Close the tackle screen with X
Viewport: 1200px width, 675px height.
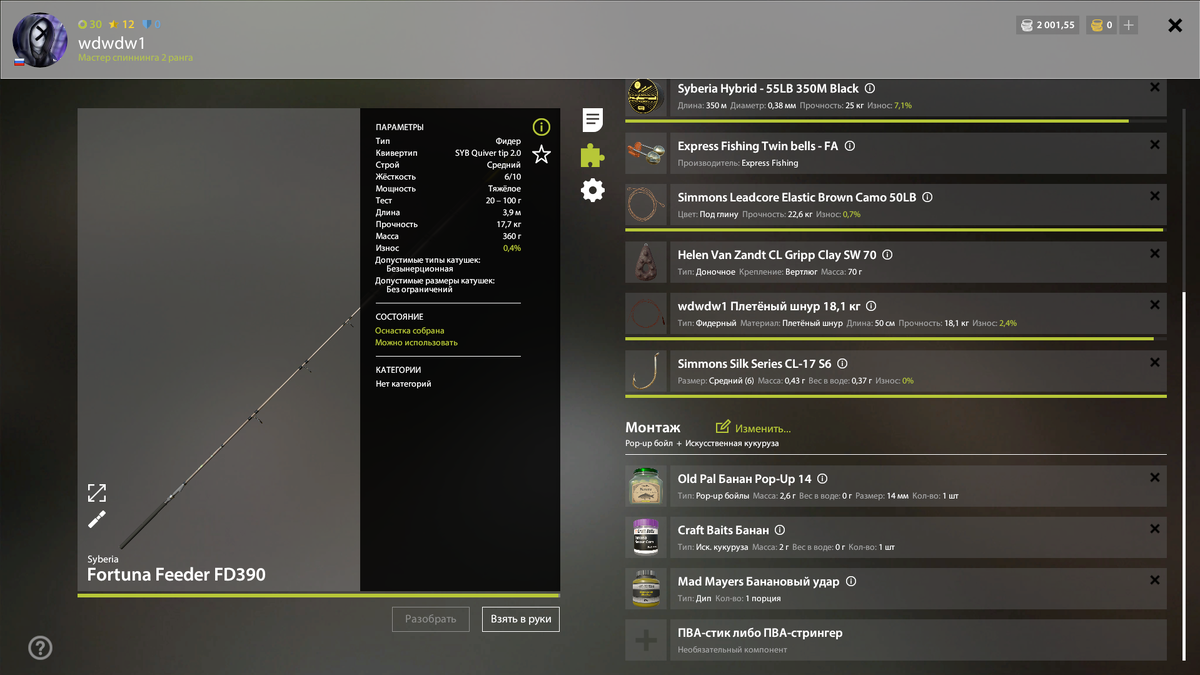(1176, 25)
